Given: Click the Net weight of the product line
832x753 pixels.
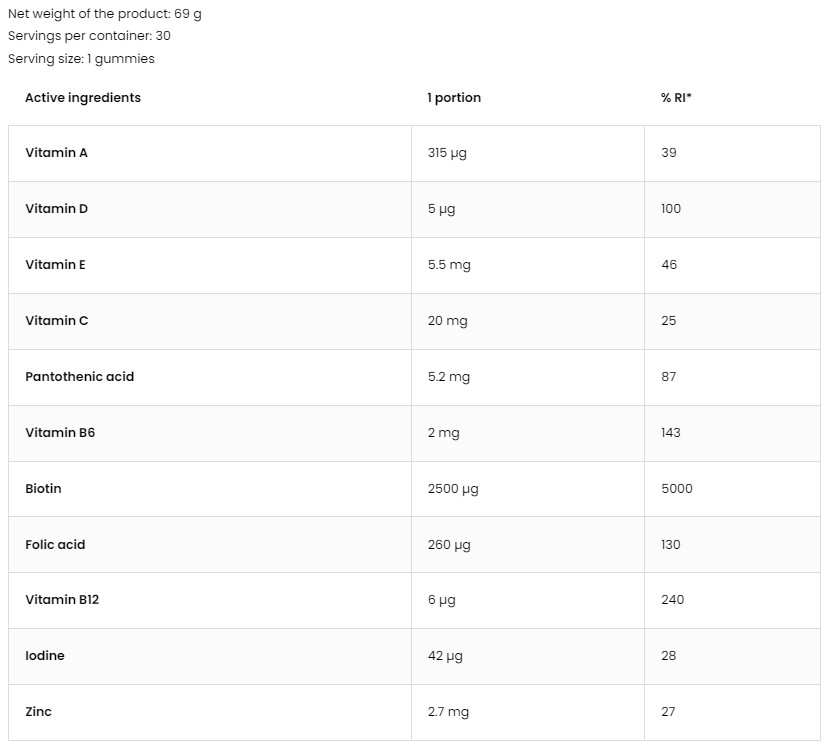Looking at the screenshot, I should [x=105, y=14].
